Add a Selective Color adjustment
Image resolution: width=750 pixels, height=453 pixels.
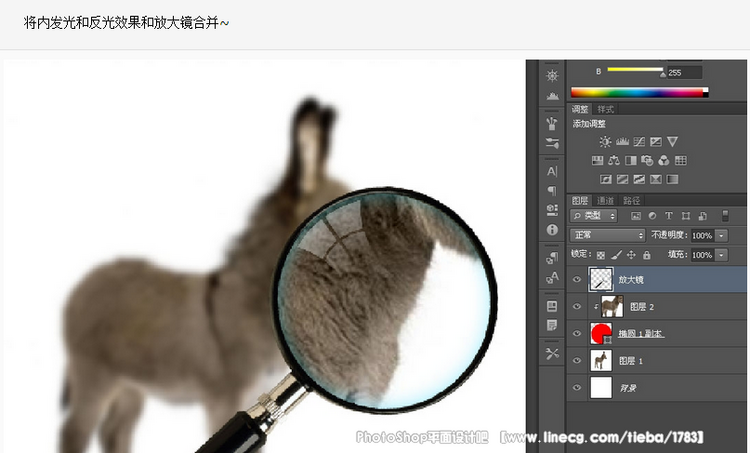coord(656,179)
